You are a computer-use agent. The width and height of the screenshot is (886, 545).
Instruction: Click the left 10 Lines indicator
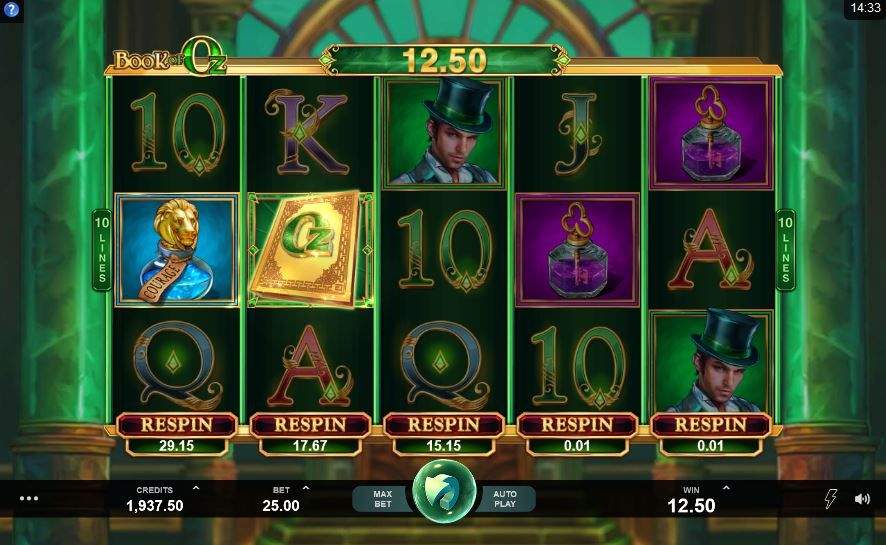(x=102, y=250)
